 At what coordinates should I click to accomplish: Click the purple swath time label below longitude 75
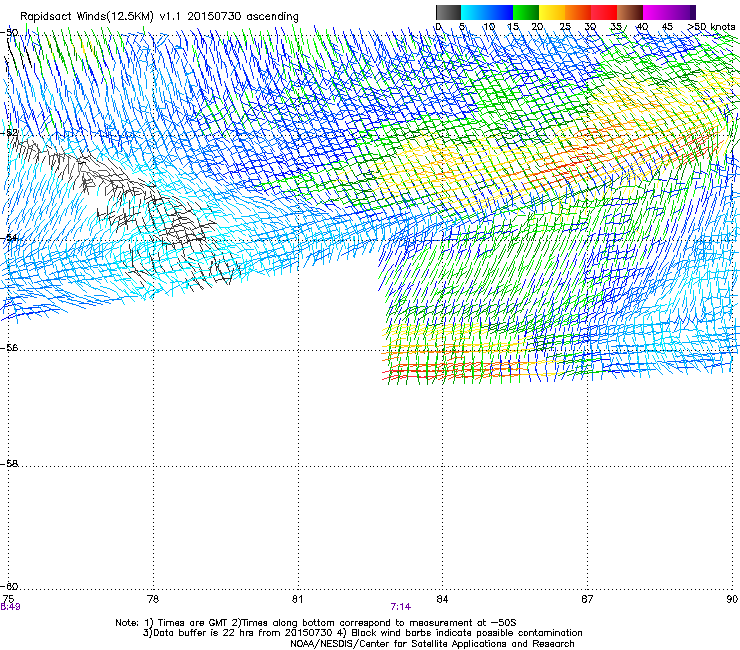coord(10,607)
